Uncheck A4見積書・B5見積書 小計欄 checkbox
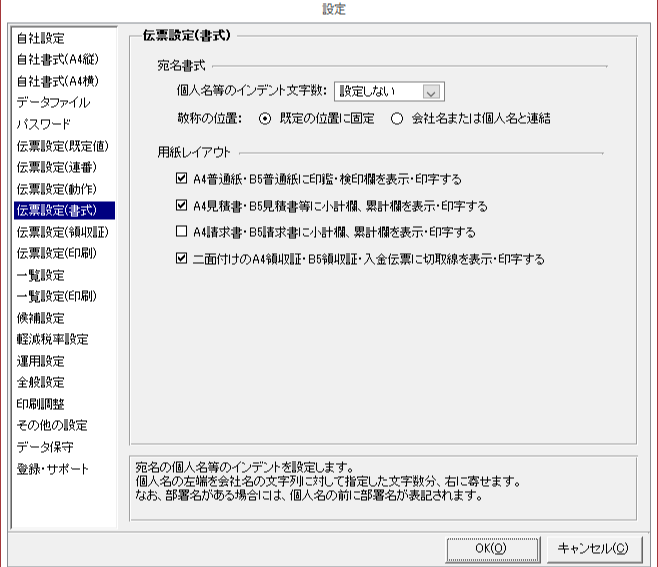This screenshot has width=658, height=567. (x=181, y=205)
